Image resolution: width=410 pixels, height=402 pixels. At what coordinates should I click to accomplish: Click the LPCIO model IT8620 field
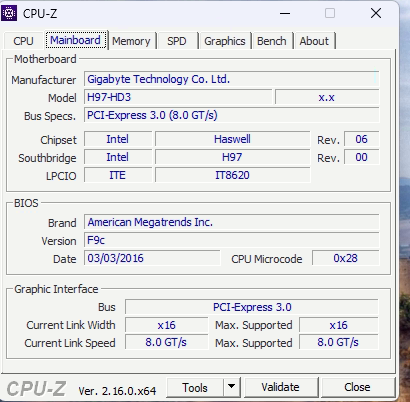tap(232, 175)
